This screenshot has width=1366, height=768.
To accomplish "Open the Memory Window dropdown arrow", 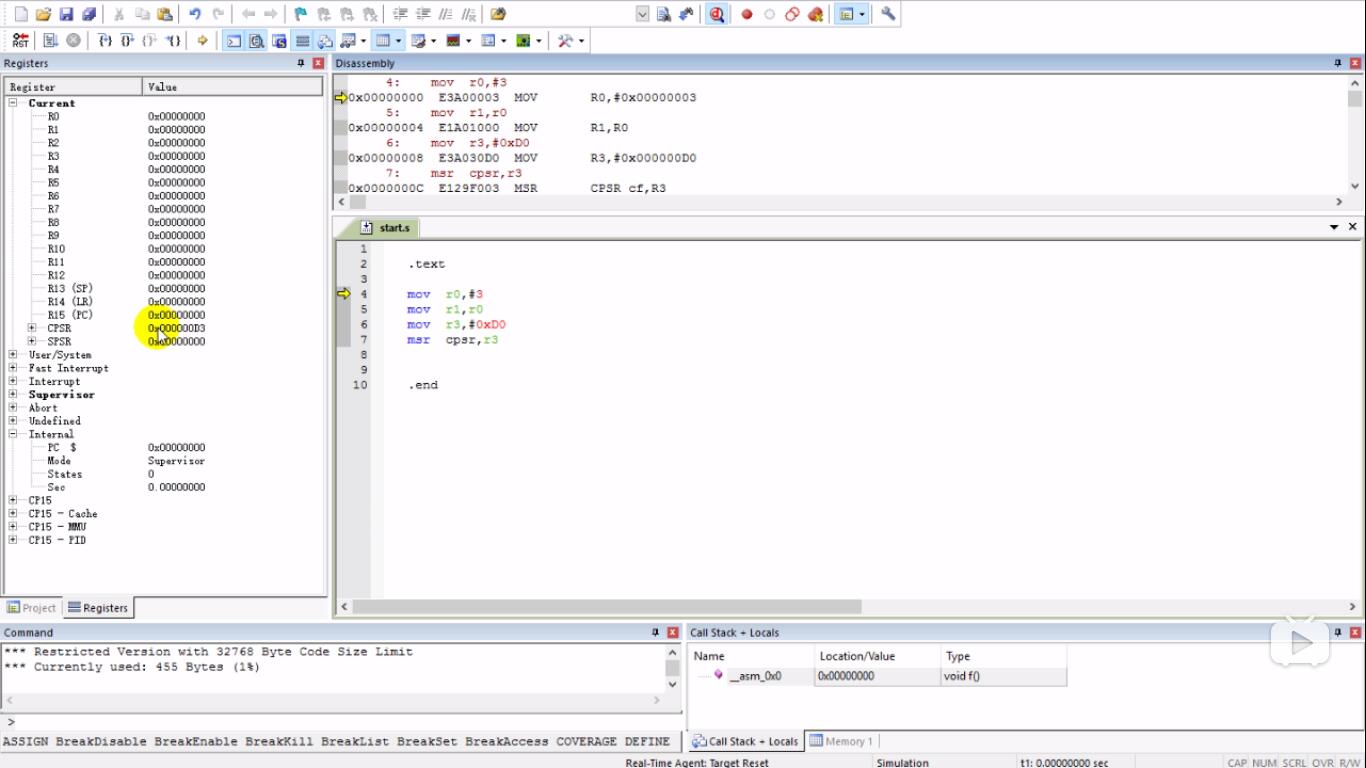I will (400, 41).
